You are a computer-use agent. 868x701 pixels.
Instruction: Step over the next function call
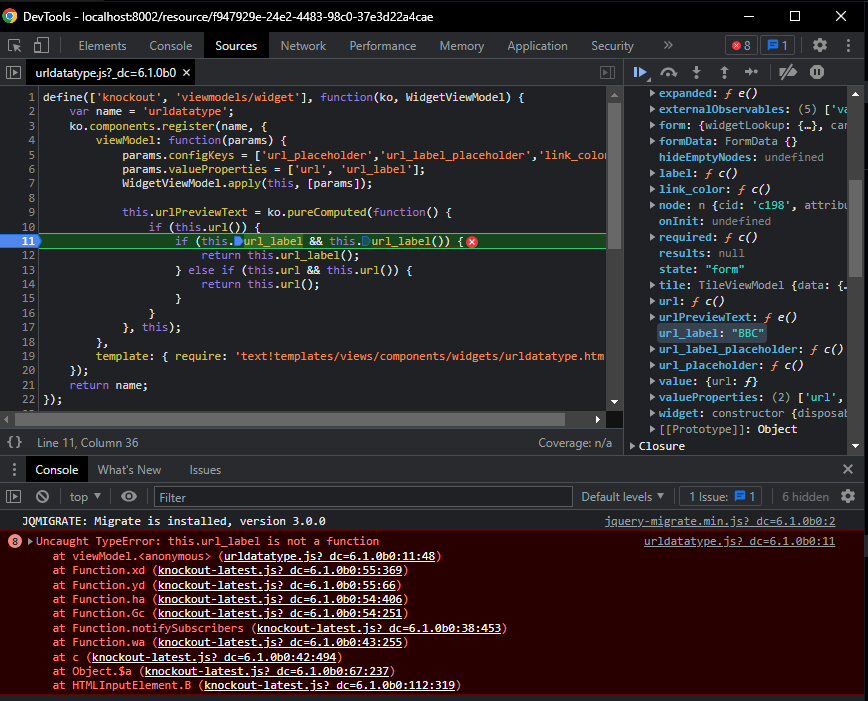668,72
